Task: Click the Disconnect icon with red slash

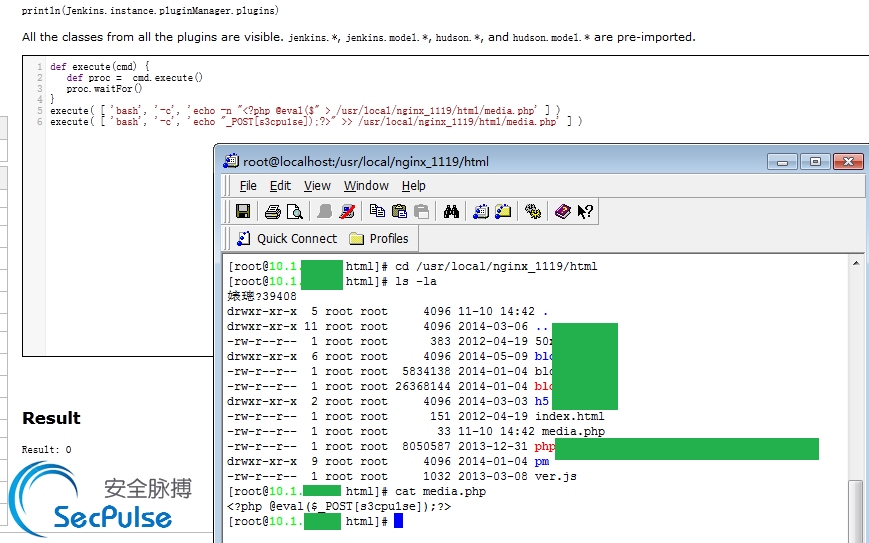Action: point(347,211)
